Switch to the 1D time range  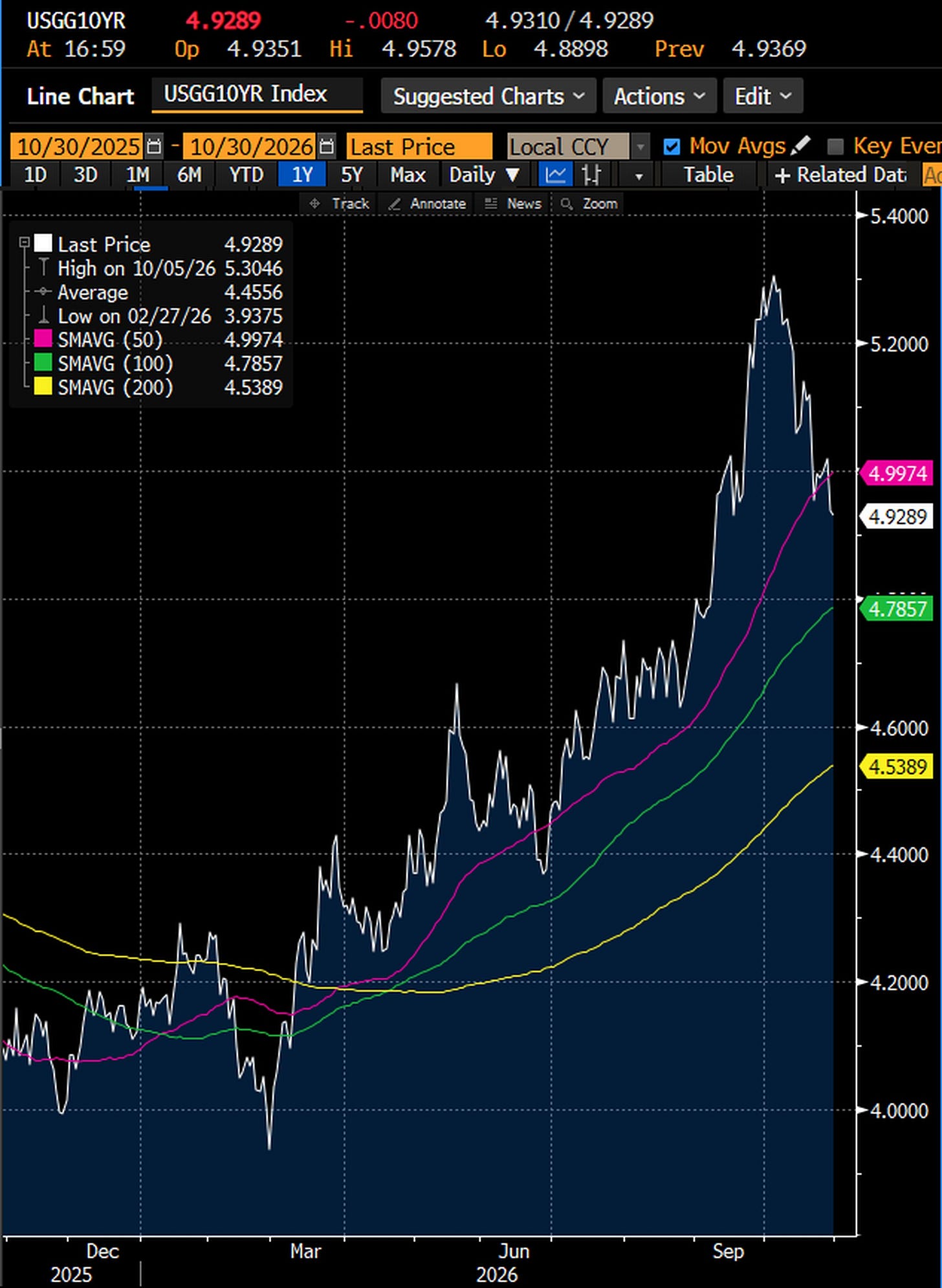tap(35, 175)
